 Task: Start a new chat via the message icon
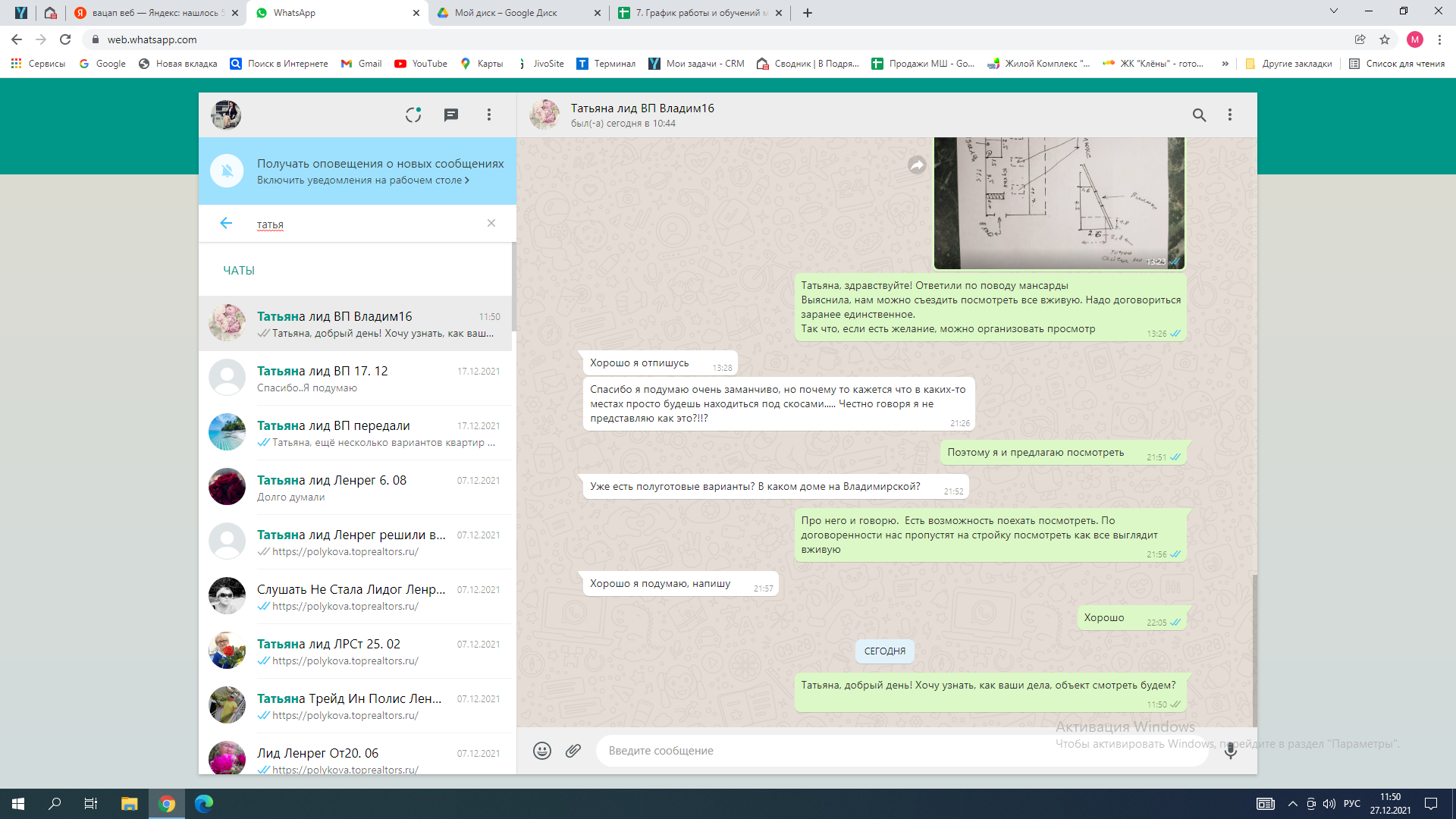450,115
